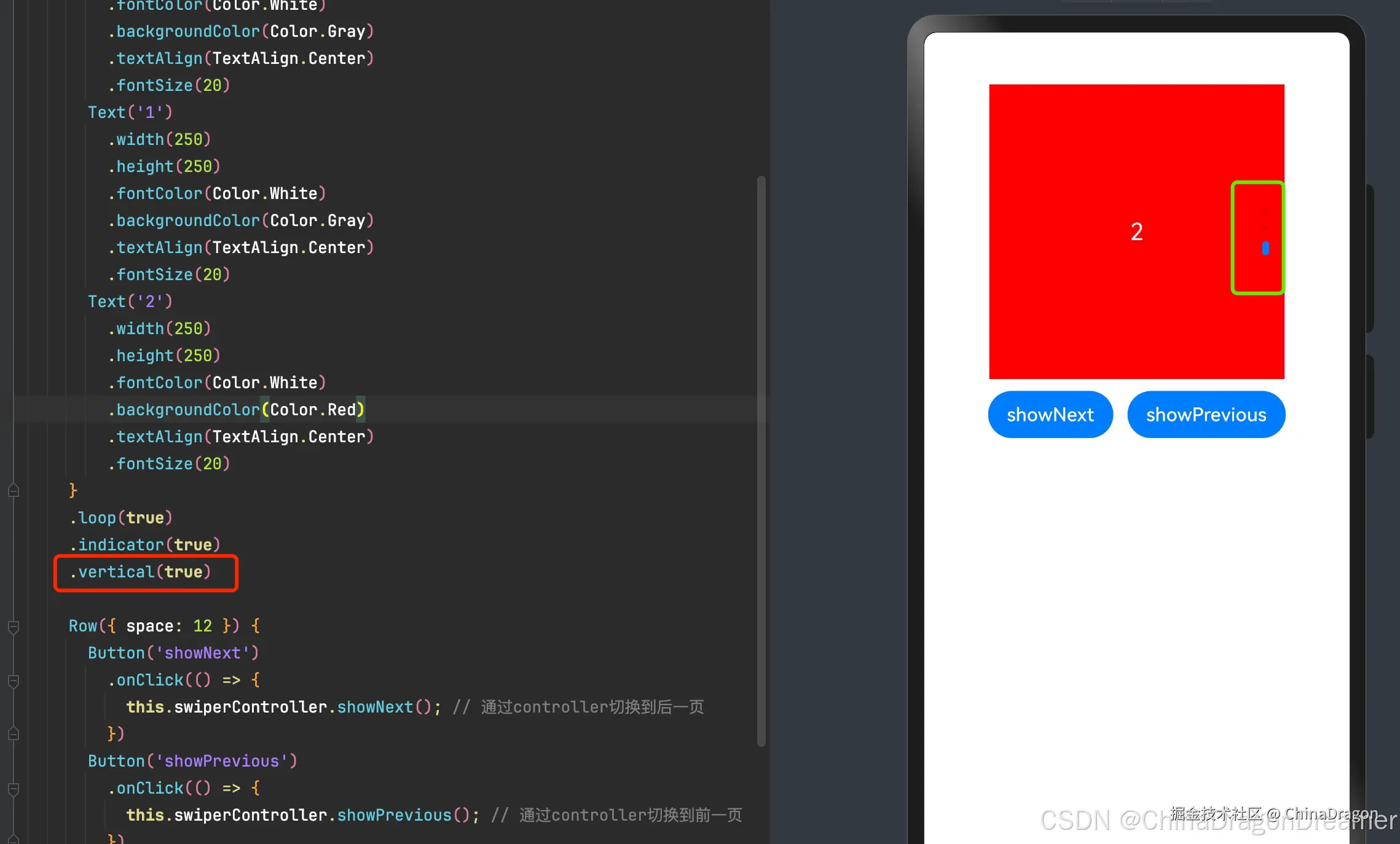Click the code editor vertical scrollbar
This screenshot has height=844, width=1400.
[761, 461]
